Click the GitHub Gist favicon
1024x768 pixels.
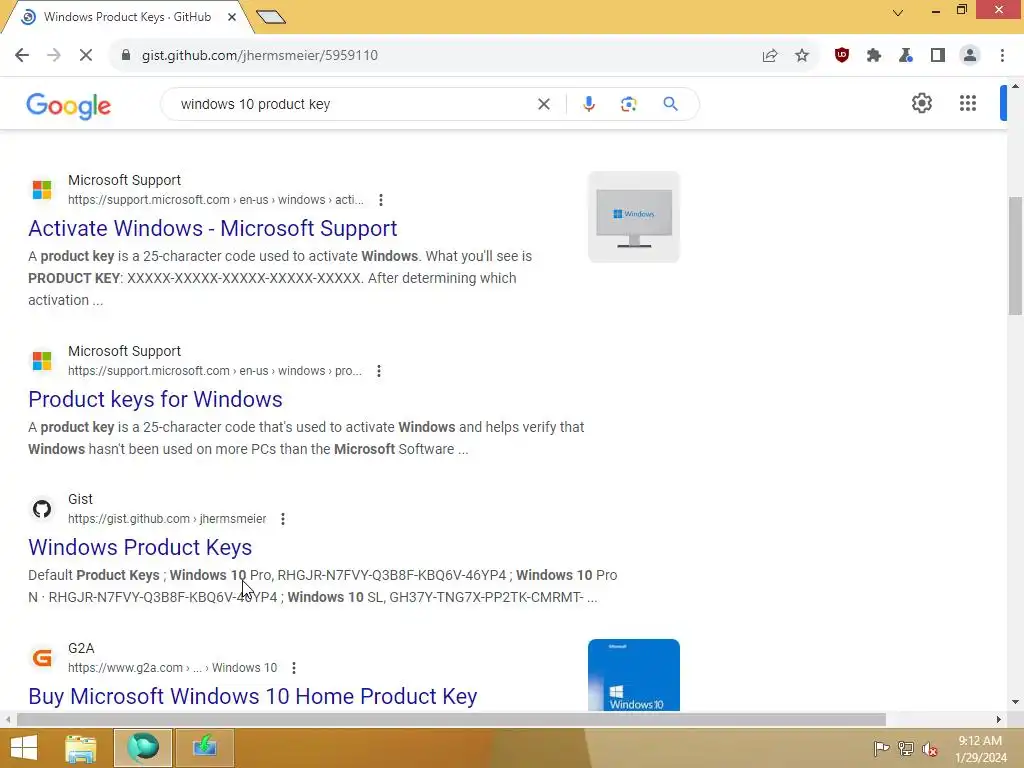[42, 509]
